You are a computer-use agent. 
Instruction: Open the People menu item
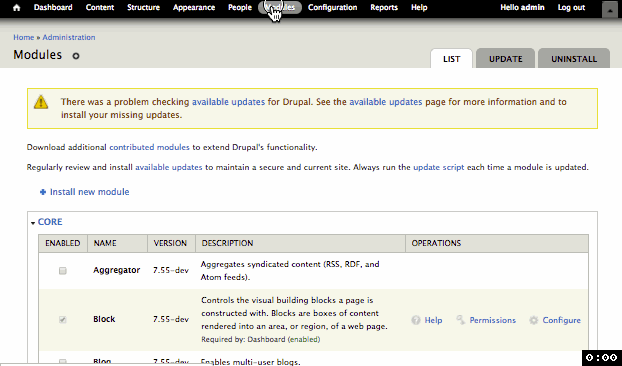pos(240,8)
